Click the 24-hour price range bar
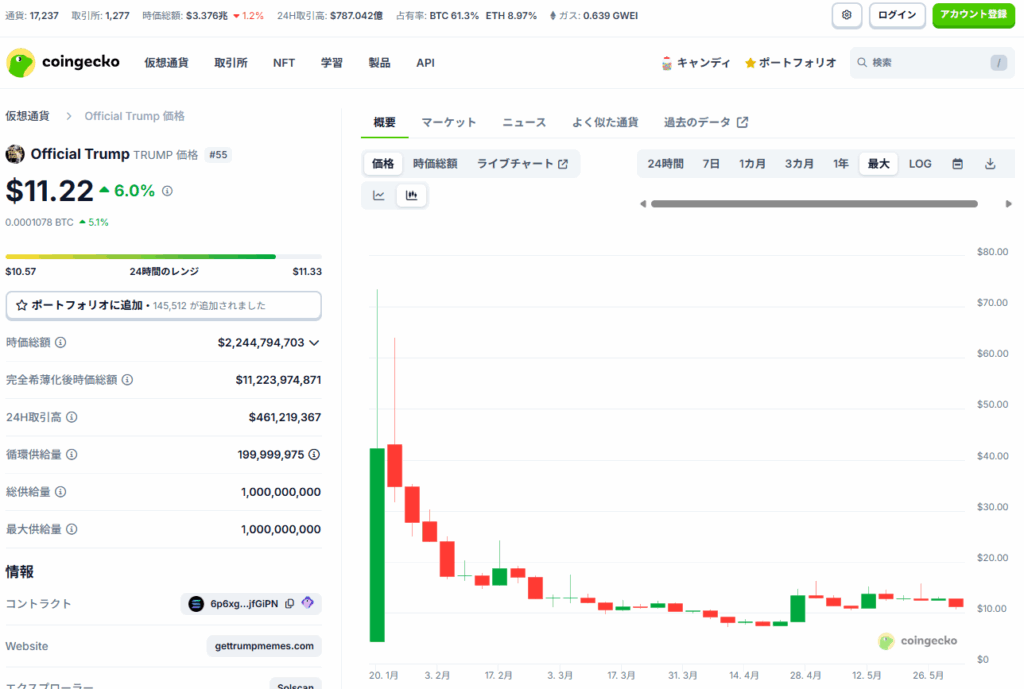Screen dimensions: 1024x689 [163, 257]
